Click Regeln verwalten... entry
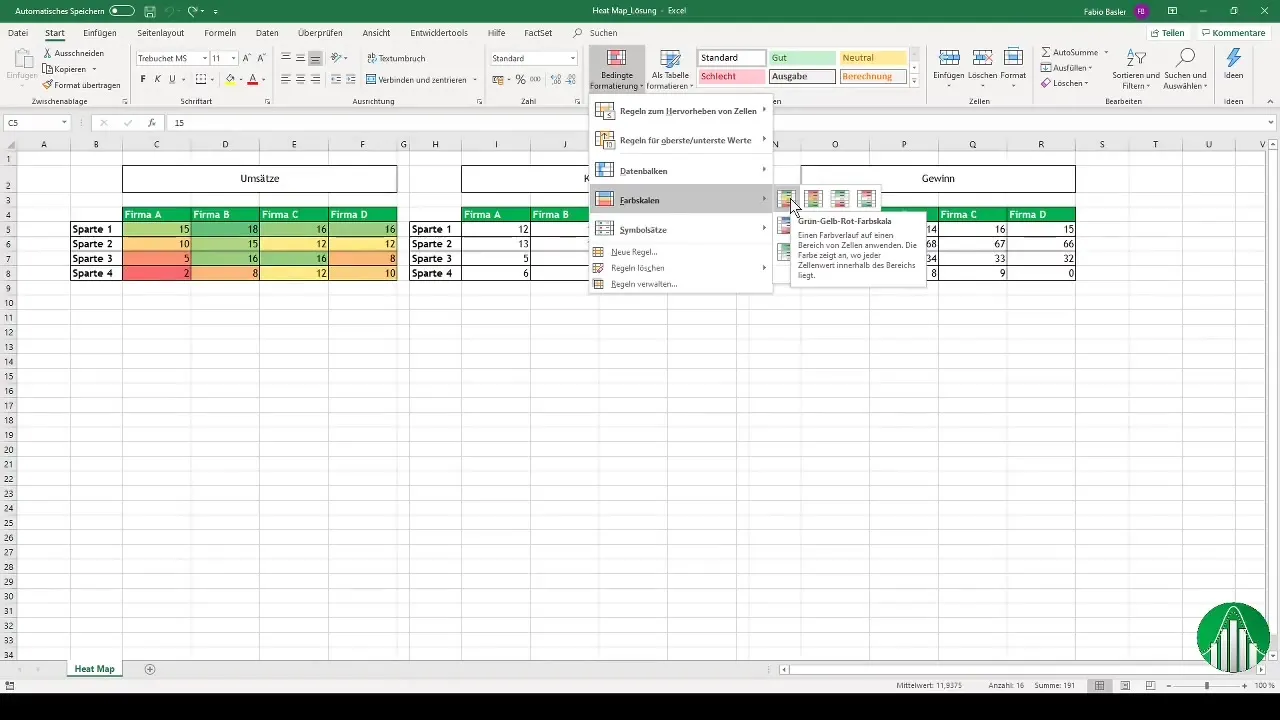Screen dimensions: 1280x720 pyautogui.click(x=680, y=284)
